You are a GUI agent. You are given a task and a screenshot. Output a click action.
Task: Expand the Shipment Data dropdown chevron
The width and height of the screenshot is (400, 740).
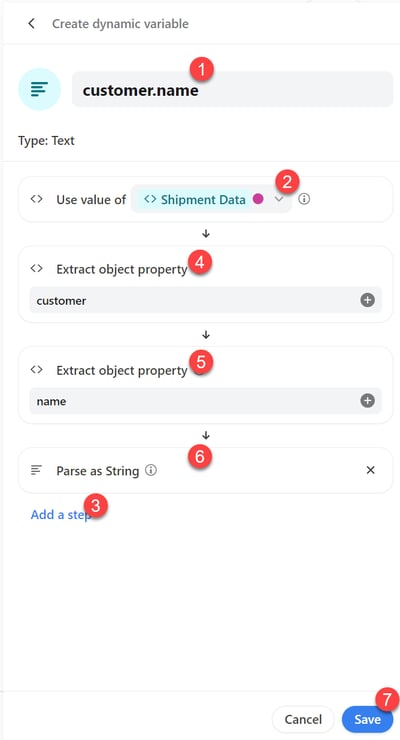coord(279,199)
